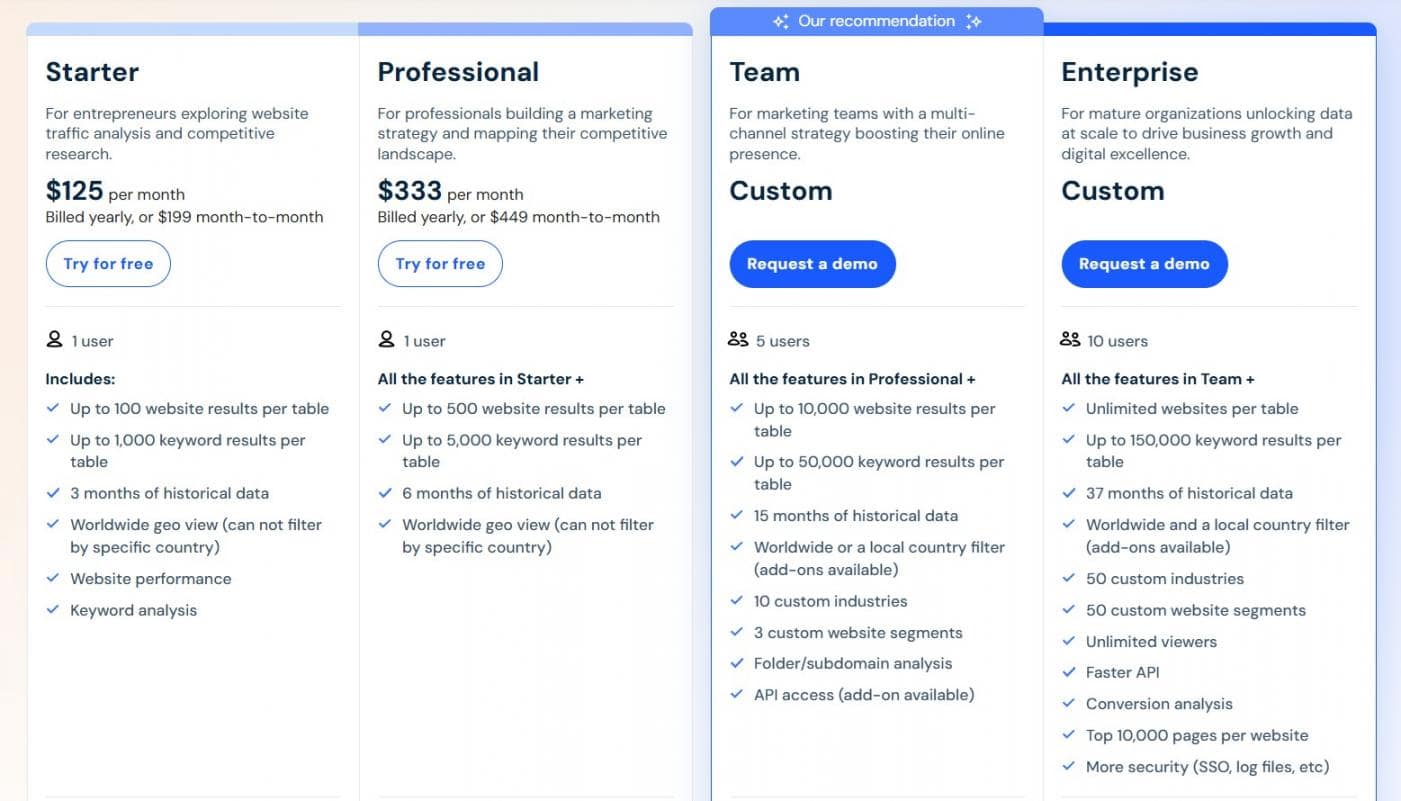Click the Starter plan heading
The height and width of the screenshot is (801, 1401).
click(92, 72)
